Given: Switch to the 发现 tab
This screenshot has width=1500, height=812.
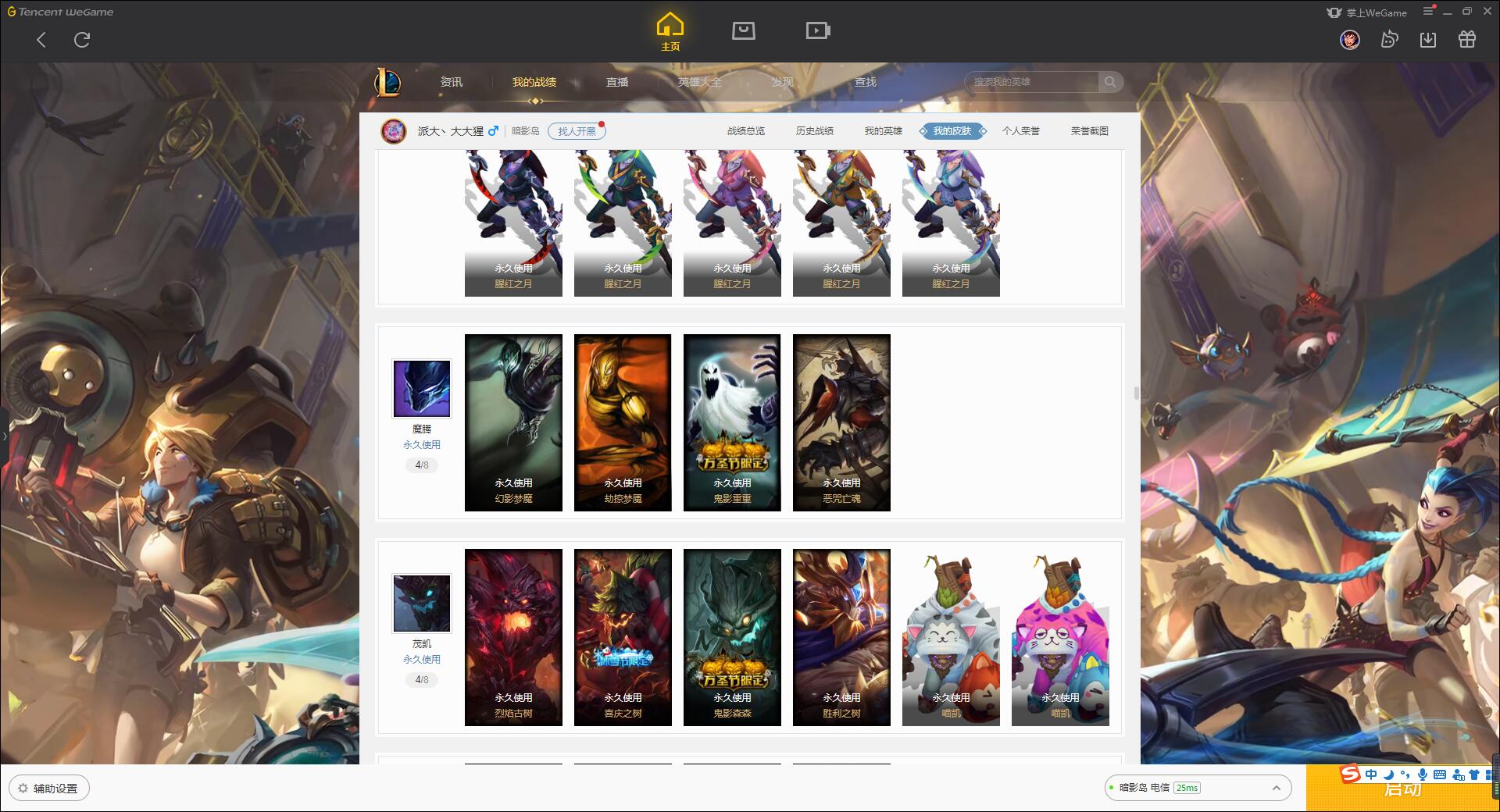Looking at the screenshot, I should (783, 82).
